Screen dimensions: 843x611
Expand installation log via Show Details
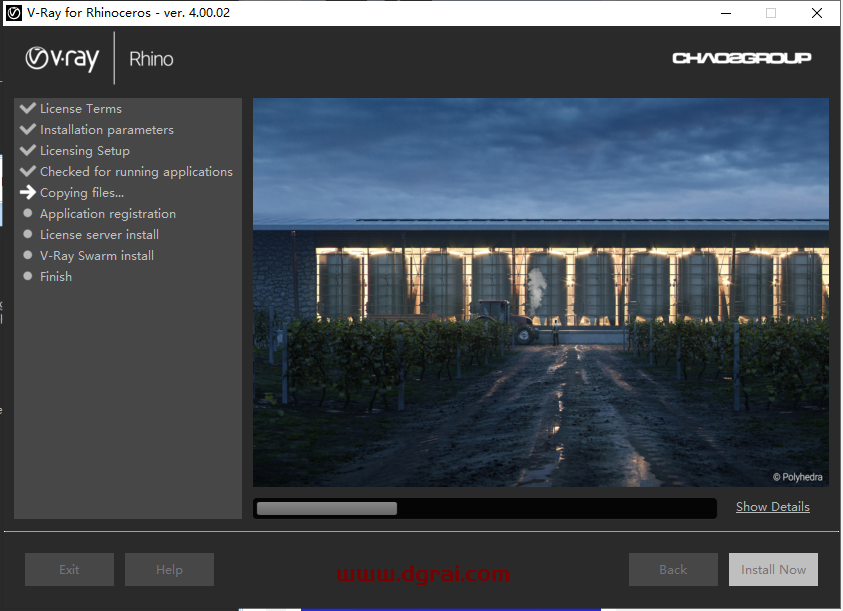772,507
